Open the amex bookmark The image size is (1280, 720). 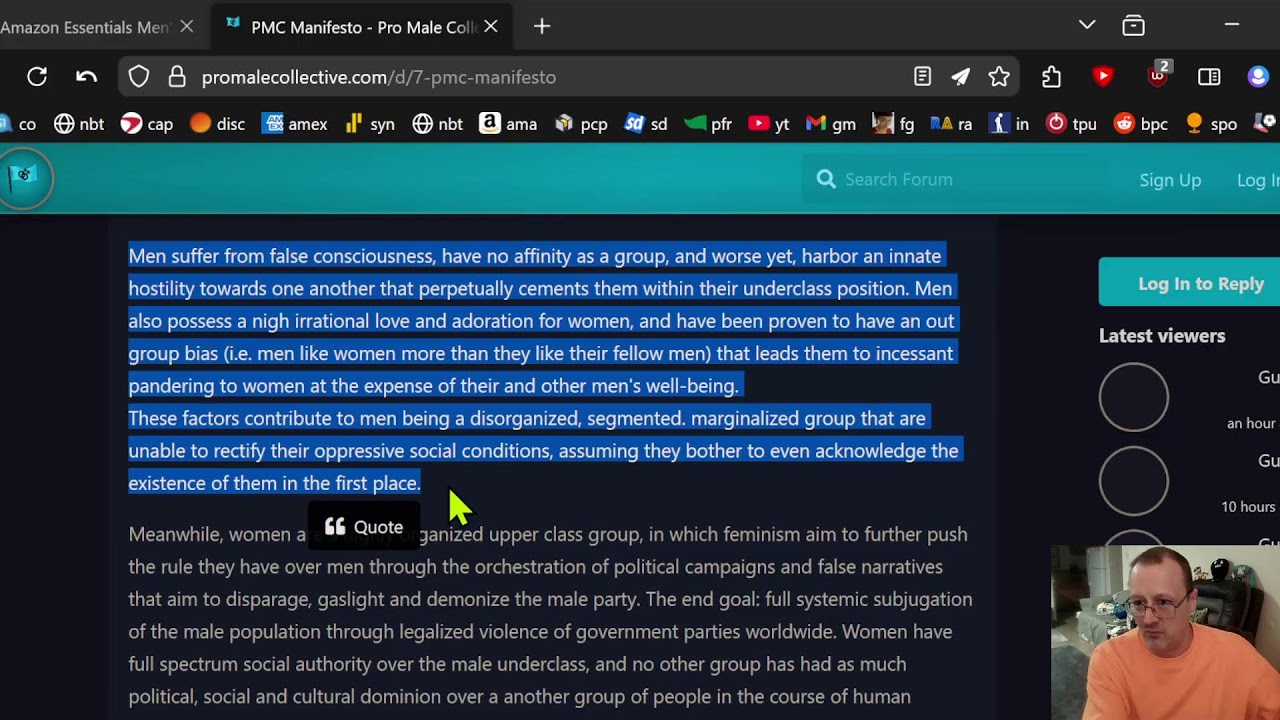[295, 124]
